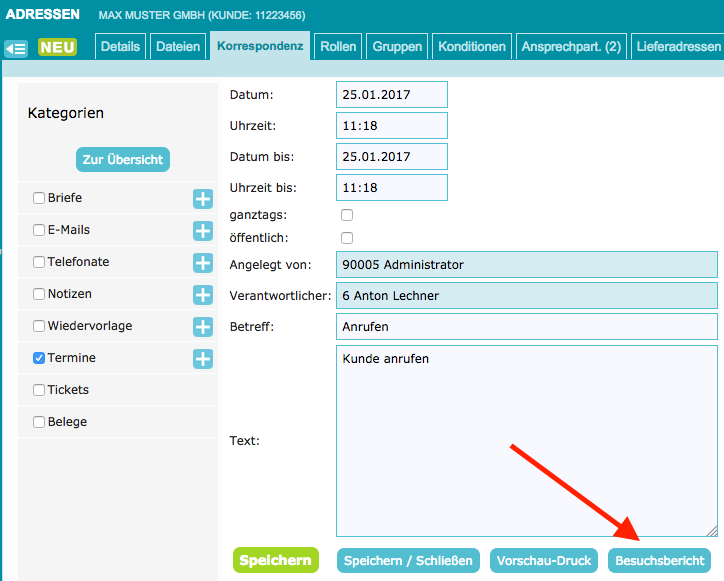The height and width of the screenshot is (581, 724).
Task: Check the Tickets category checkbox
Action: click(x=39, y=390)
